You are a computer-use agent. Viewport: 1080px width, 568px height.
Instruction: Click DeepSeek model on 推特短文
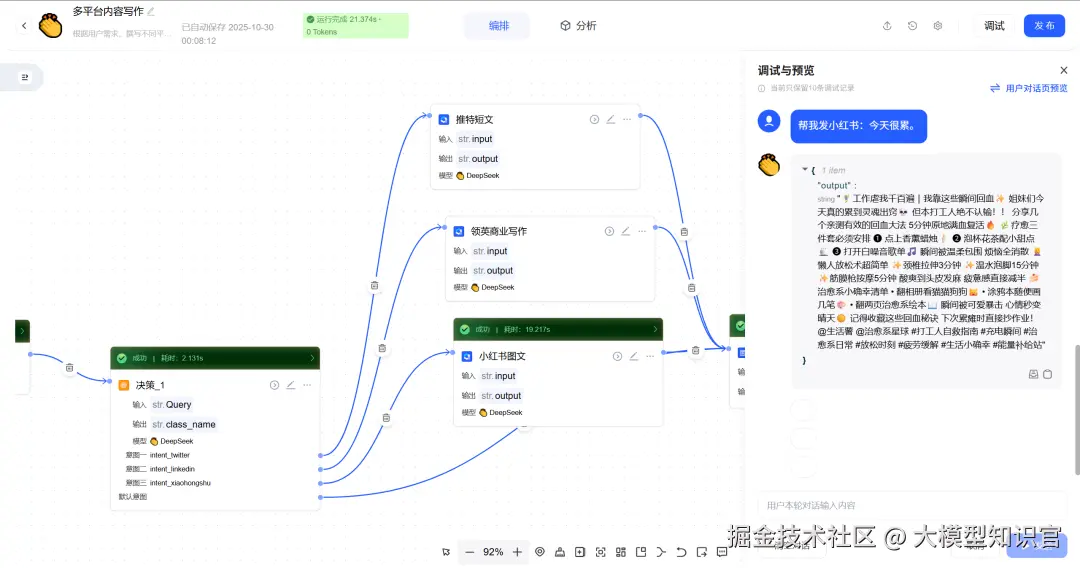point(478,176)
